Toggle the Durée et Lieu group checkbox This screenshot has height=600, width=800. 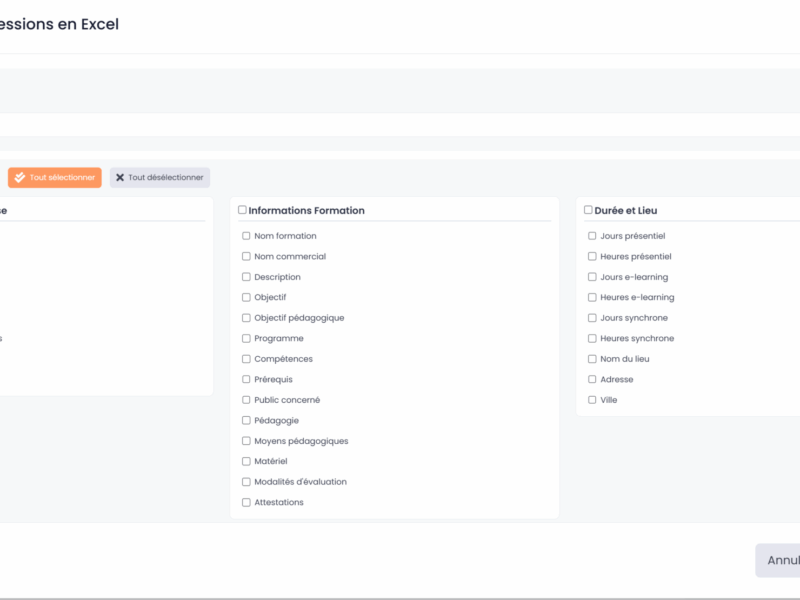588,210
